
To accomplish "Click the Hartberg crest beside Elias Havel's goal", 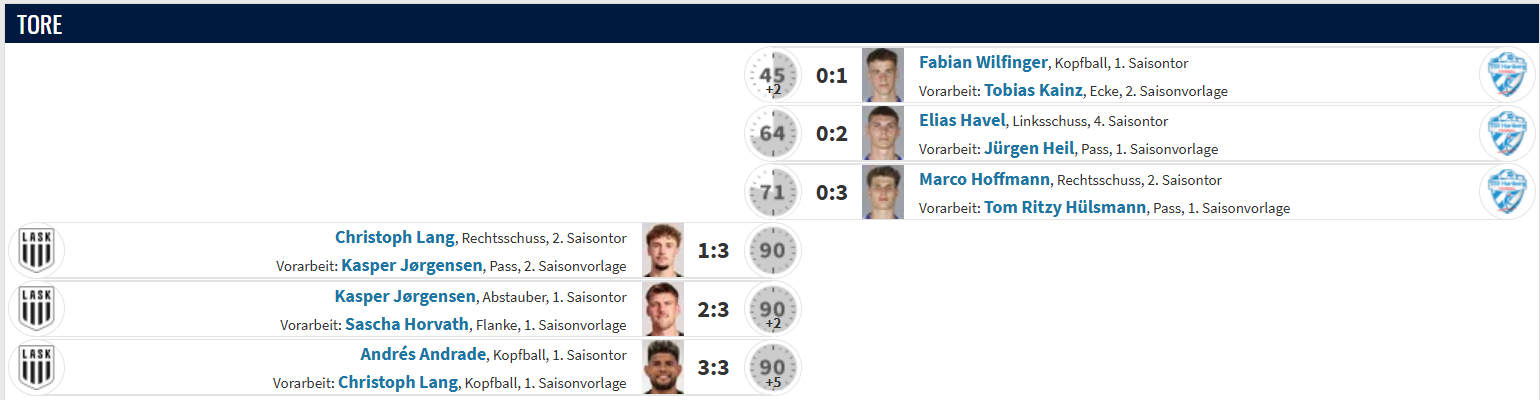I will tap(1505, 133).
